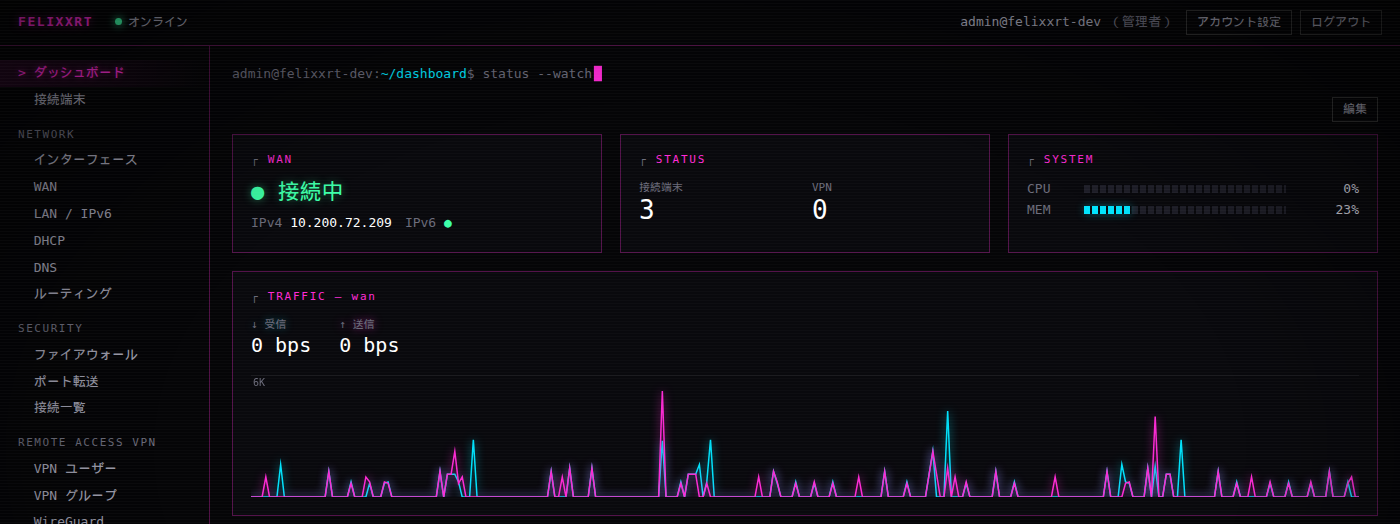Click the magenta terminal cursor block
Image resolution: width=1400 pixels, height=524 pixels.
click(x=597, y=73)
